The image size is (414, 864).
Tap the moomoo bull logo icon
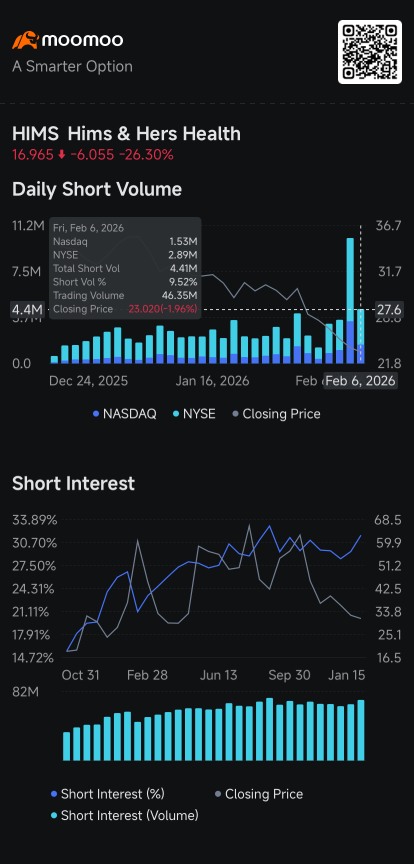[25, 40]
